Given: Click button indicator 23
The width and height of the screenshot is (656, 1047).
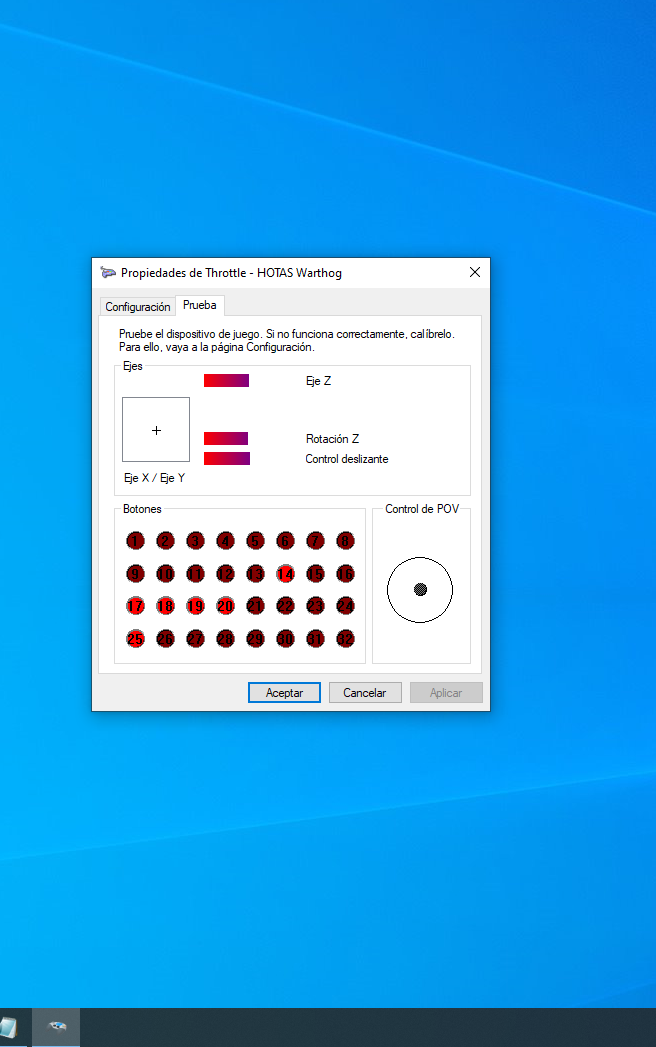Looking at the screenshot, I should [x=315, y=606].
